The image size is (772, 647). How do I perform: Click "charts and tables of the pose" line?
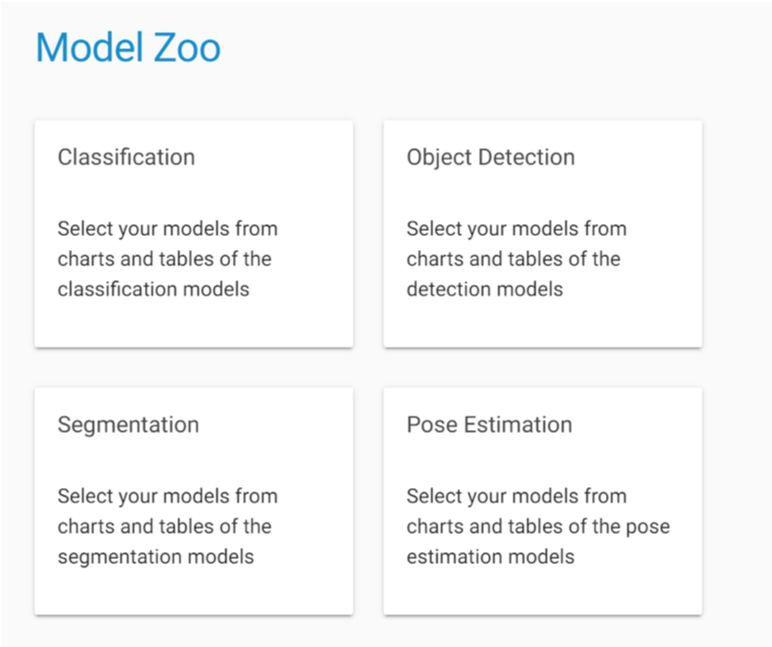(x=538, y=526)
